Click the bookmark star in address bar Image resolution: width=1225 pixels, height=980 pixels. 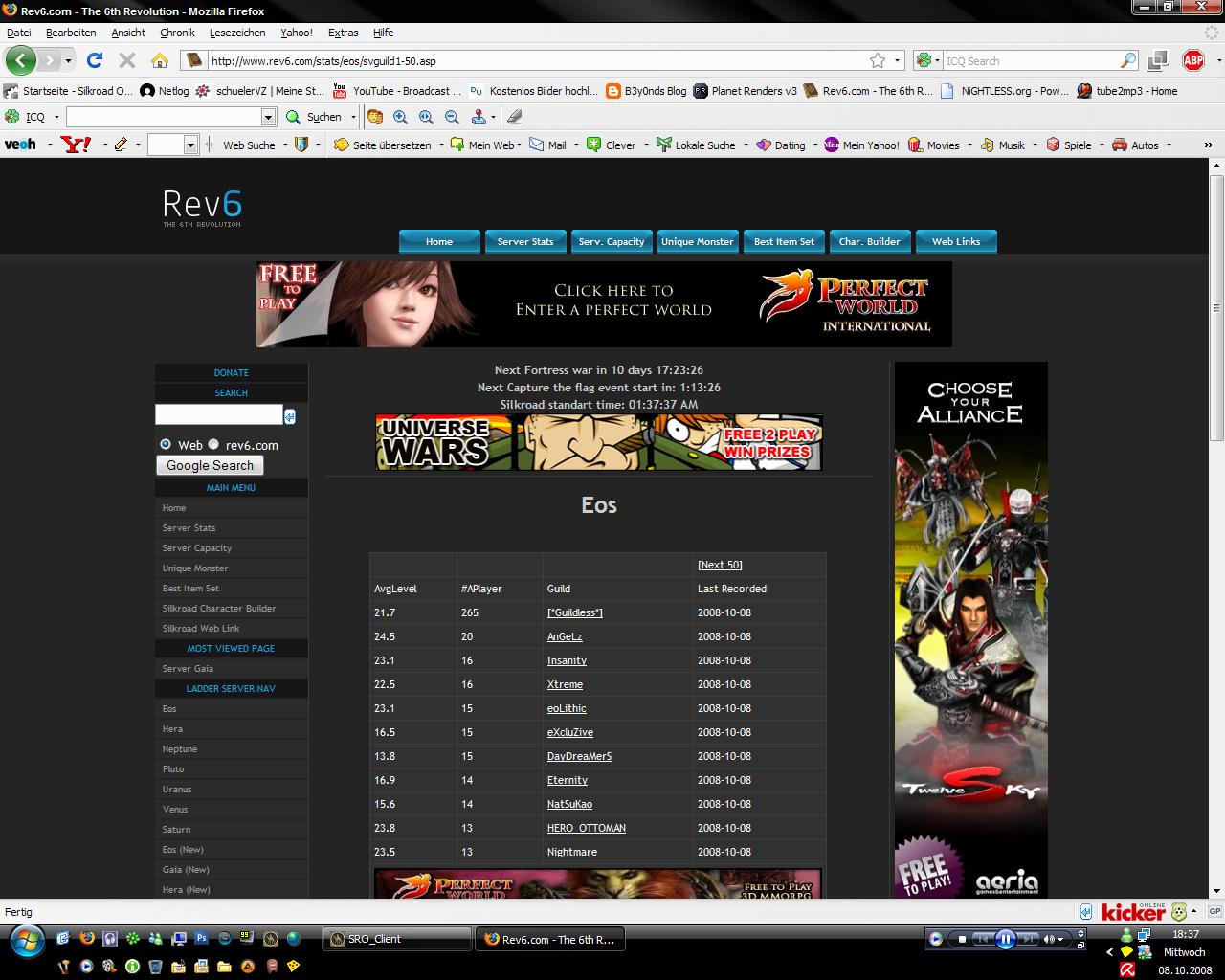878,60
